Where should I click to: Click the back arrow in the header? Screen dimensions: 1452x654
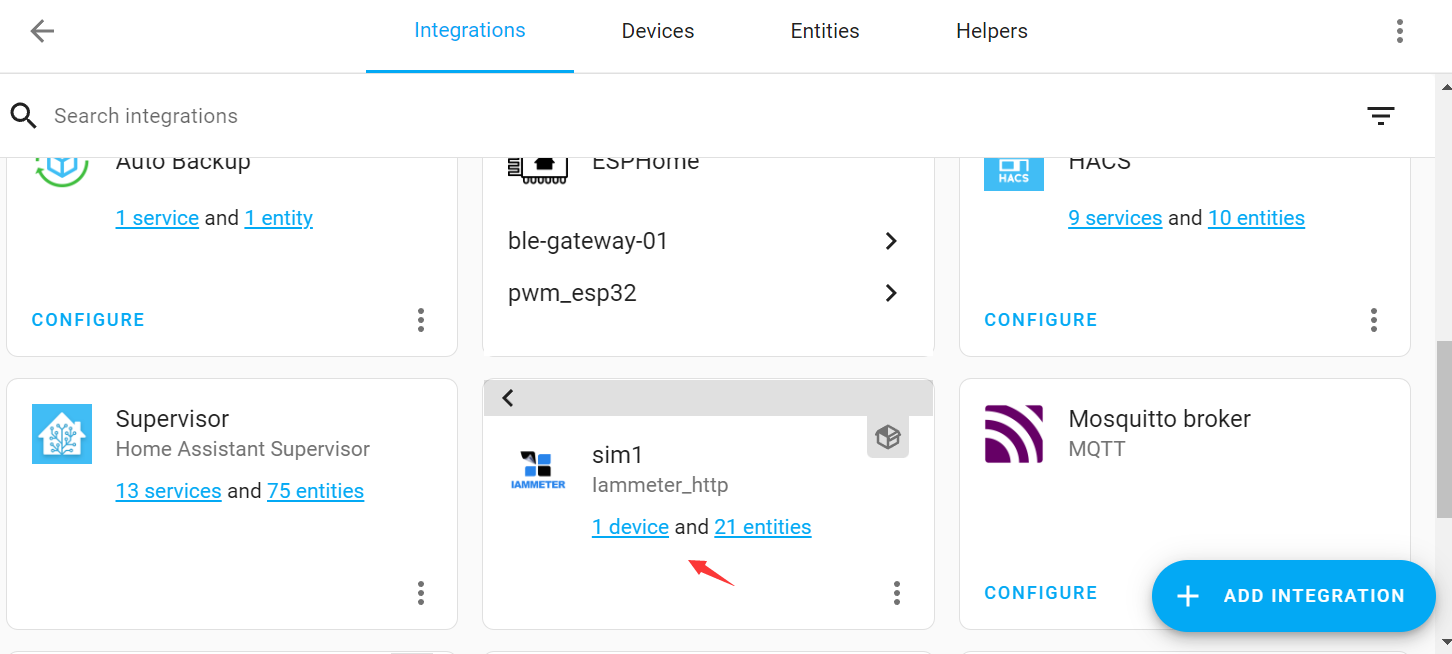click(42, 31)
